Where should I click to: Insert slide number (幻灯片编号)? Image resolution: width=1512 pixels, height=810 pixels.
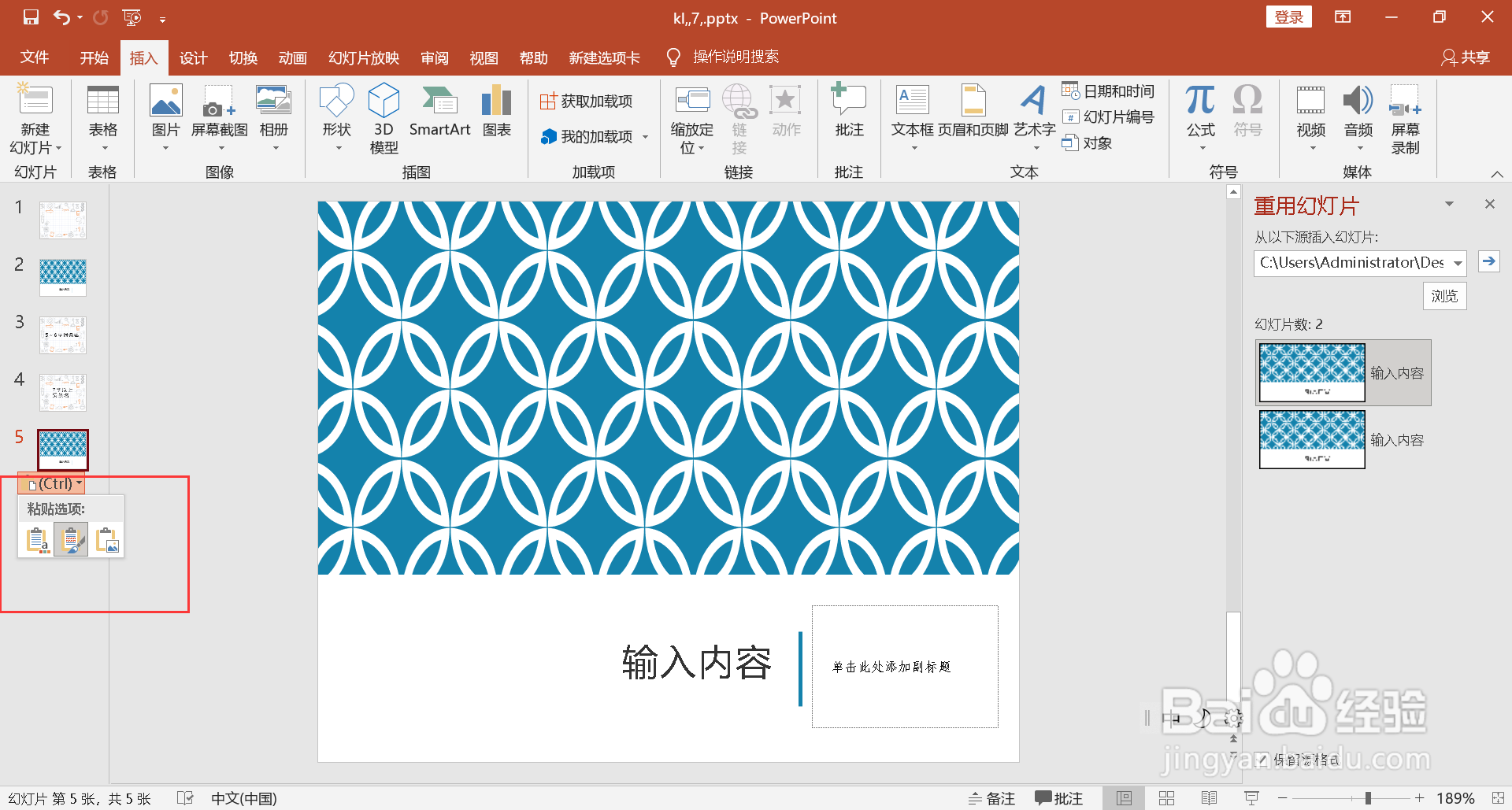(x=1108, y=117)
